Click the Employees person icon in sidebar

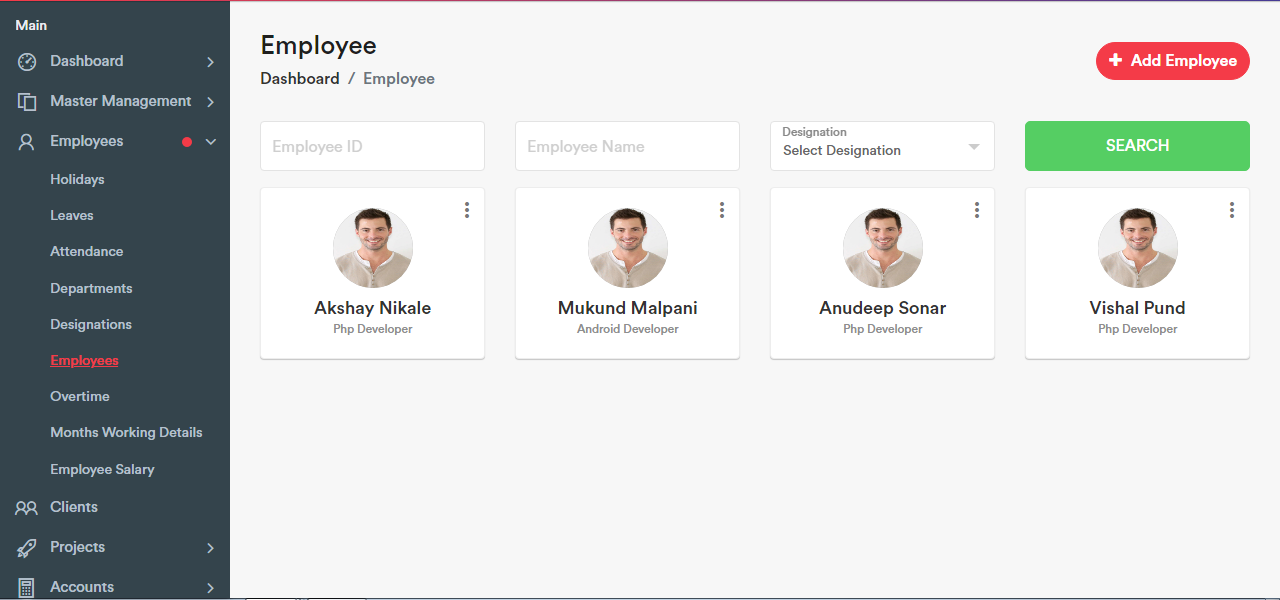[x=27, y=142]
